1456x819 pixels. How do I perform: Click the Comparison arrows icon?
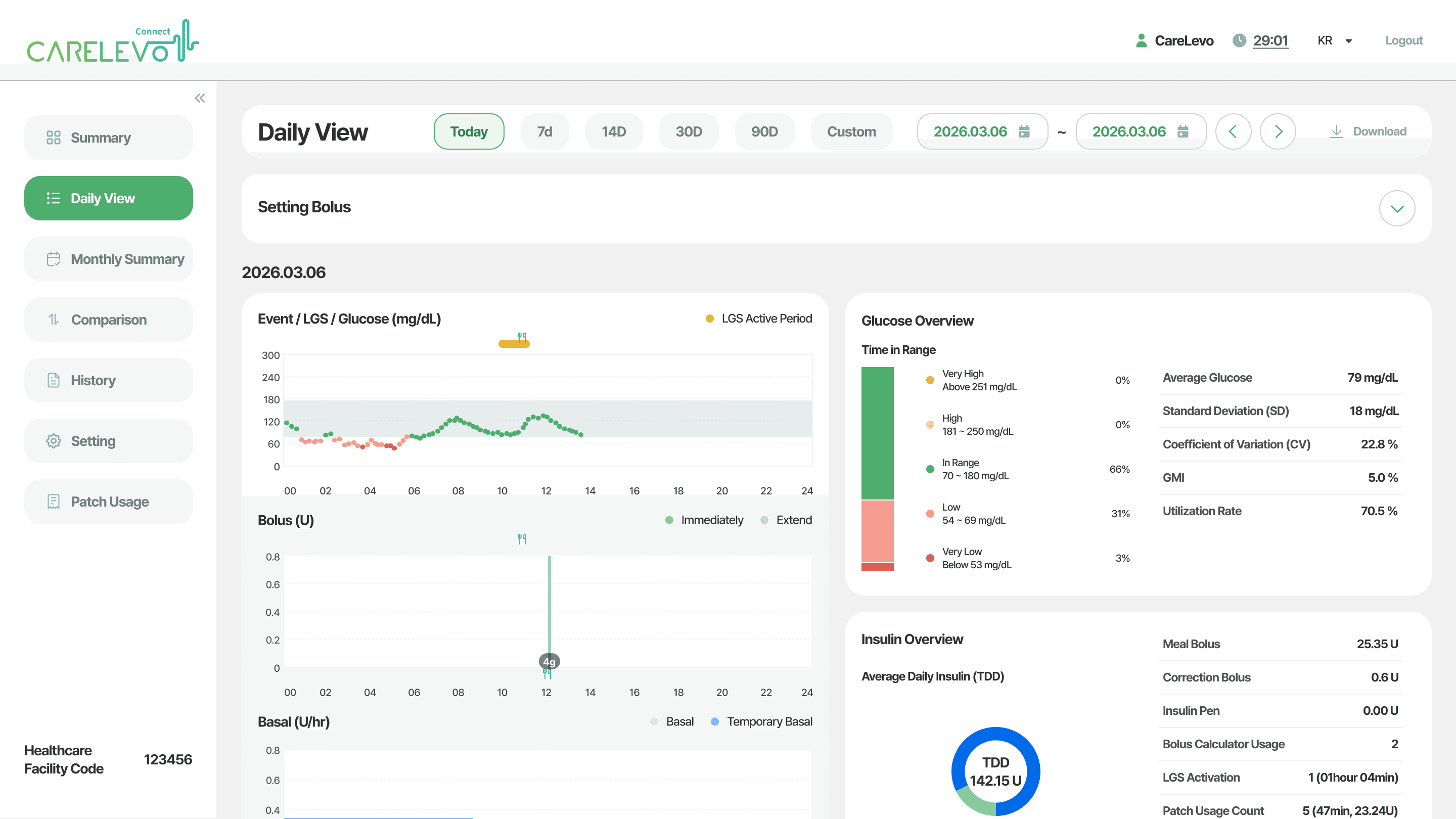53,320
